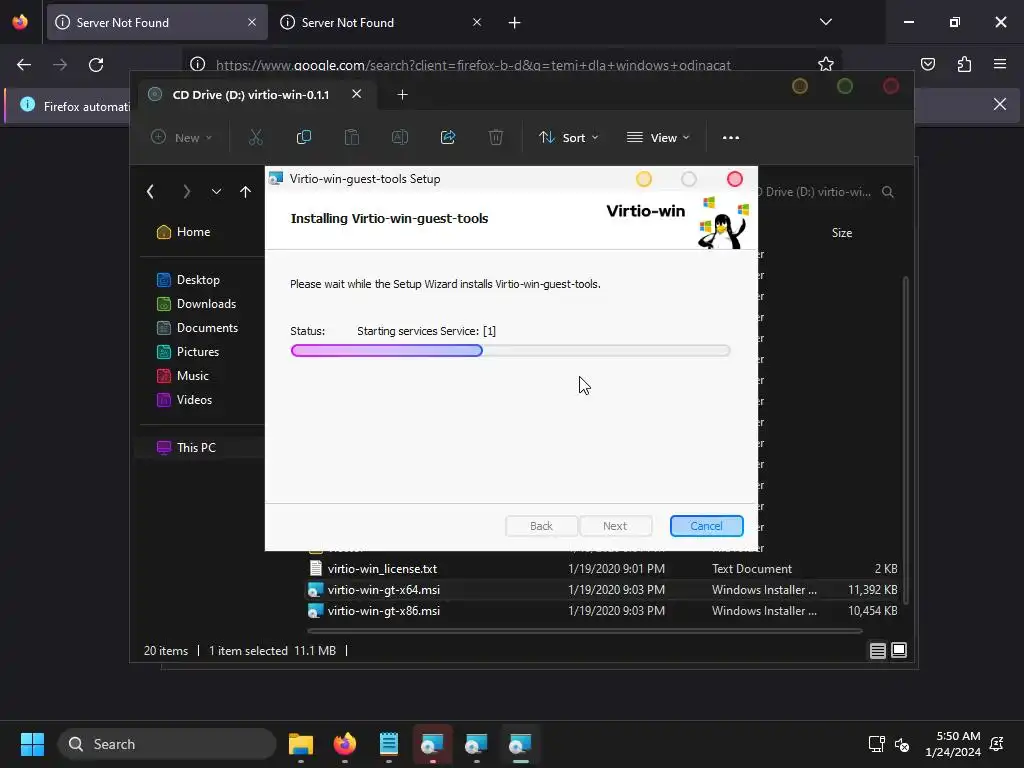The height and width of the screenshot is (768, 1024).
Task: Select virtio-win-gt-x86.msi file
Action: (x=383, y=611)
